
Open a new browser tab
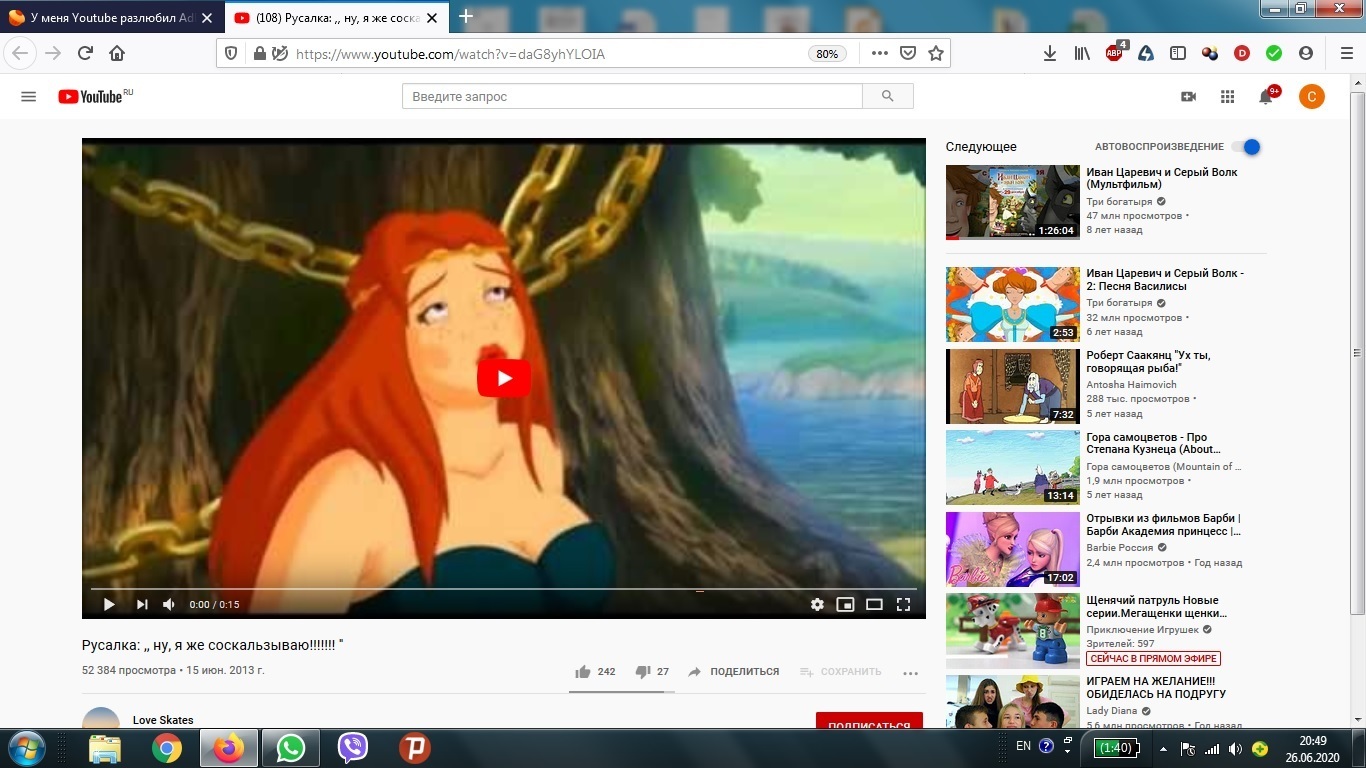coord(465,17)
